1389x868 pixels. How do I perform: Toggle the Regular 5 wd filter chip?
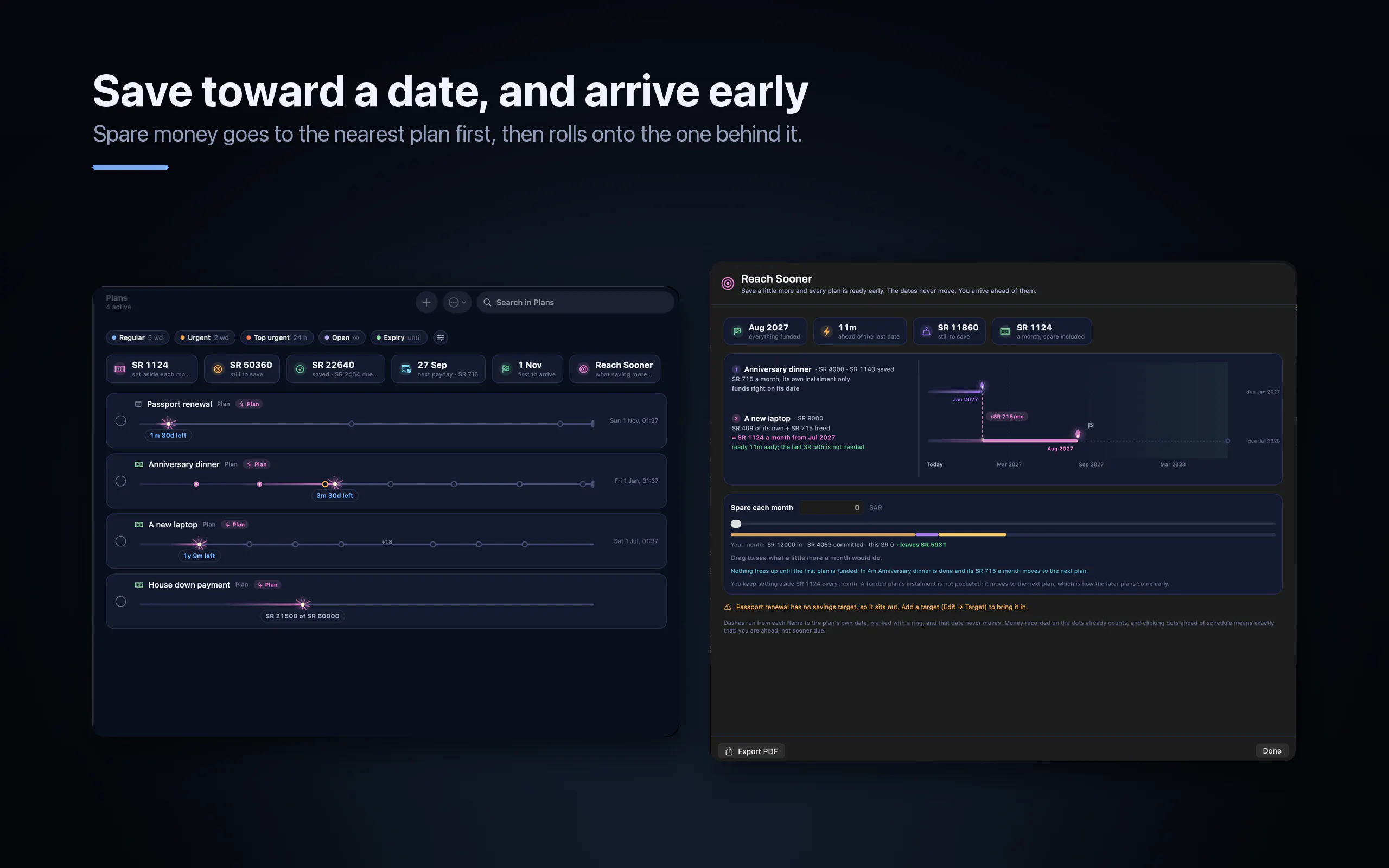tap(138, 337)
